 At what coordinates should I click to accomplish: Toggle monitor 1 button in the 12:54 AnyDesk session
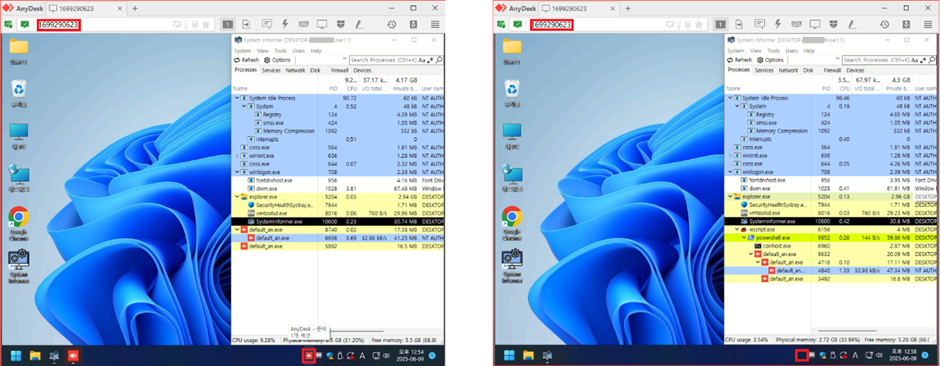click(228, 24)
